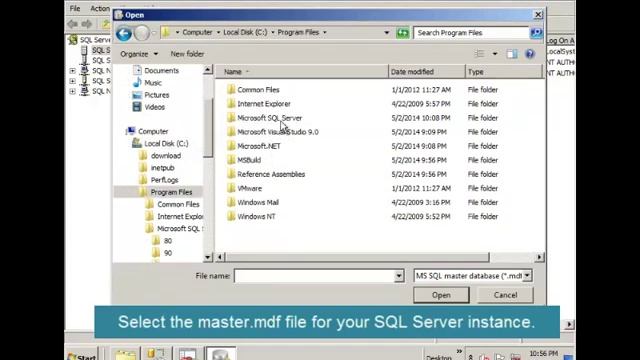Click the Local Disk (C:) breadcrumb

(x=245, y=32)
